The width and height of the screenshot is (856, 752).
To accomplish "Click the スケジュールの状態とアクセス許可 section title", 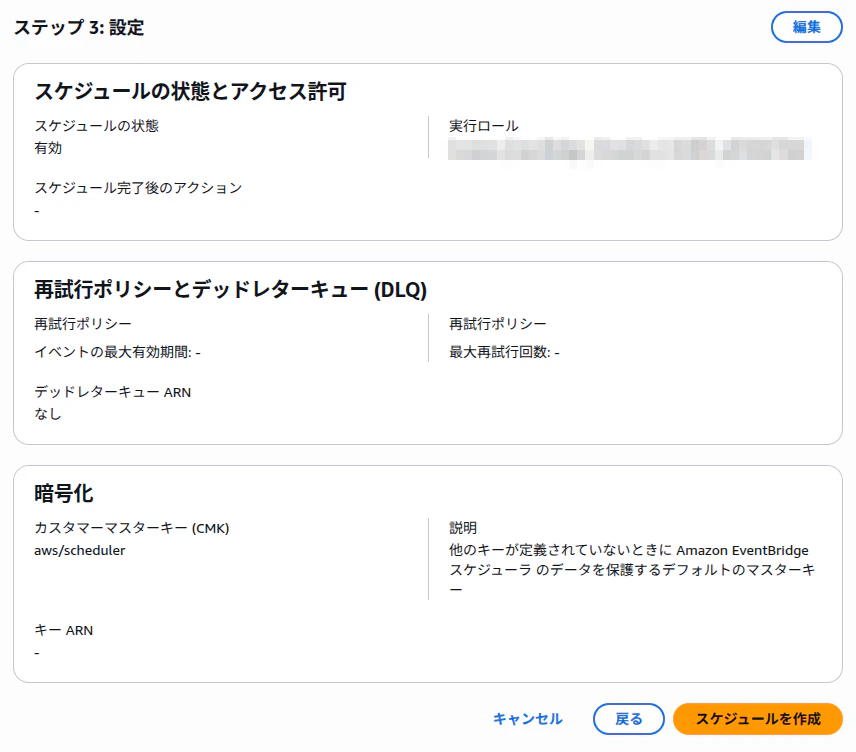I will (x=191, y=91).
